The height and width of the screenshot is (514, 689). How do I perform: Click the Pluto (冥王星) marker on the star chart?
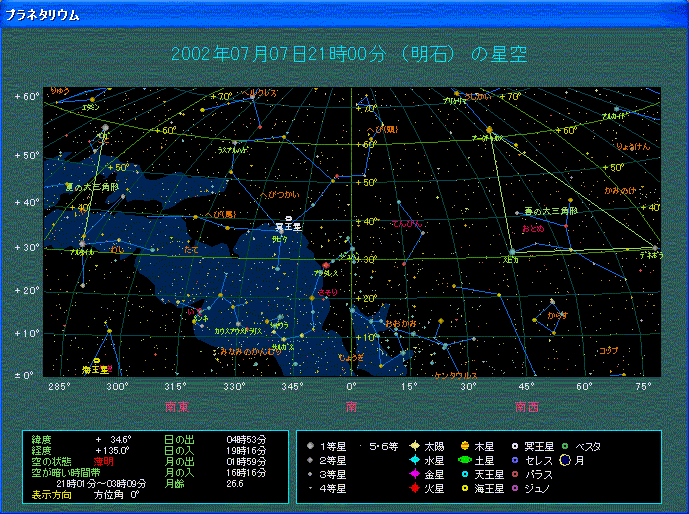click(x=289, y=219)
